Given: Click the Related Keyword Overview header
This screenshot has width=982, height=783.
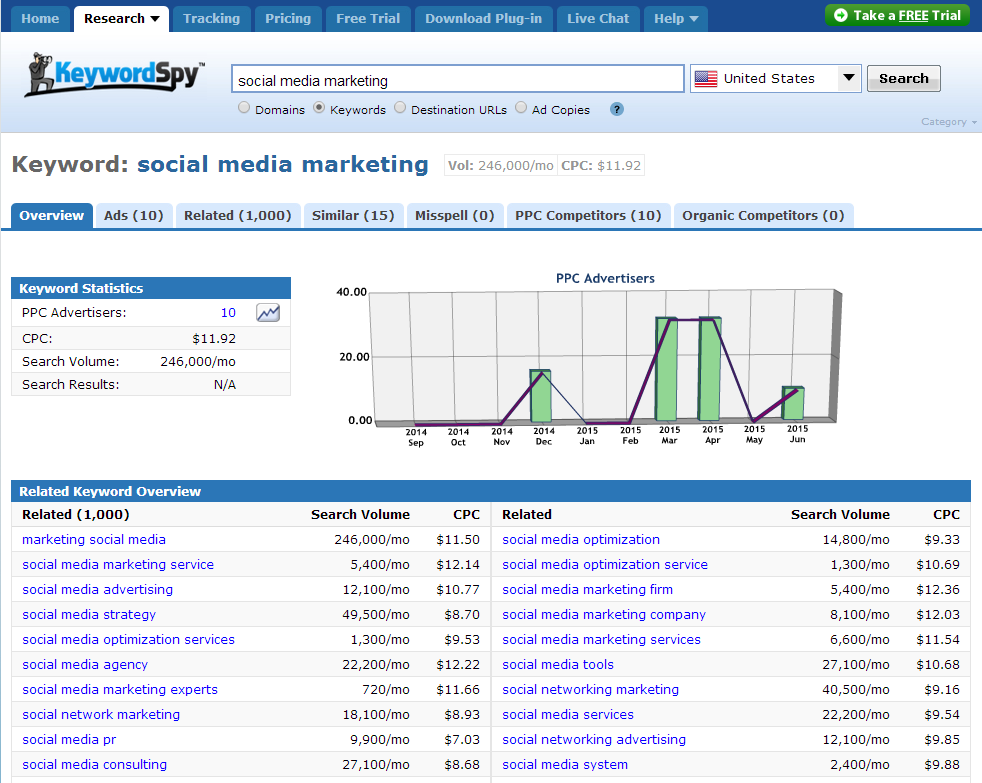Looking at the screenshot, I should (491, 491).
